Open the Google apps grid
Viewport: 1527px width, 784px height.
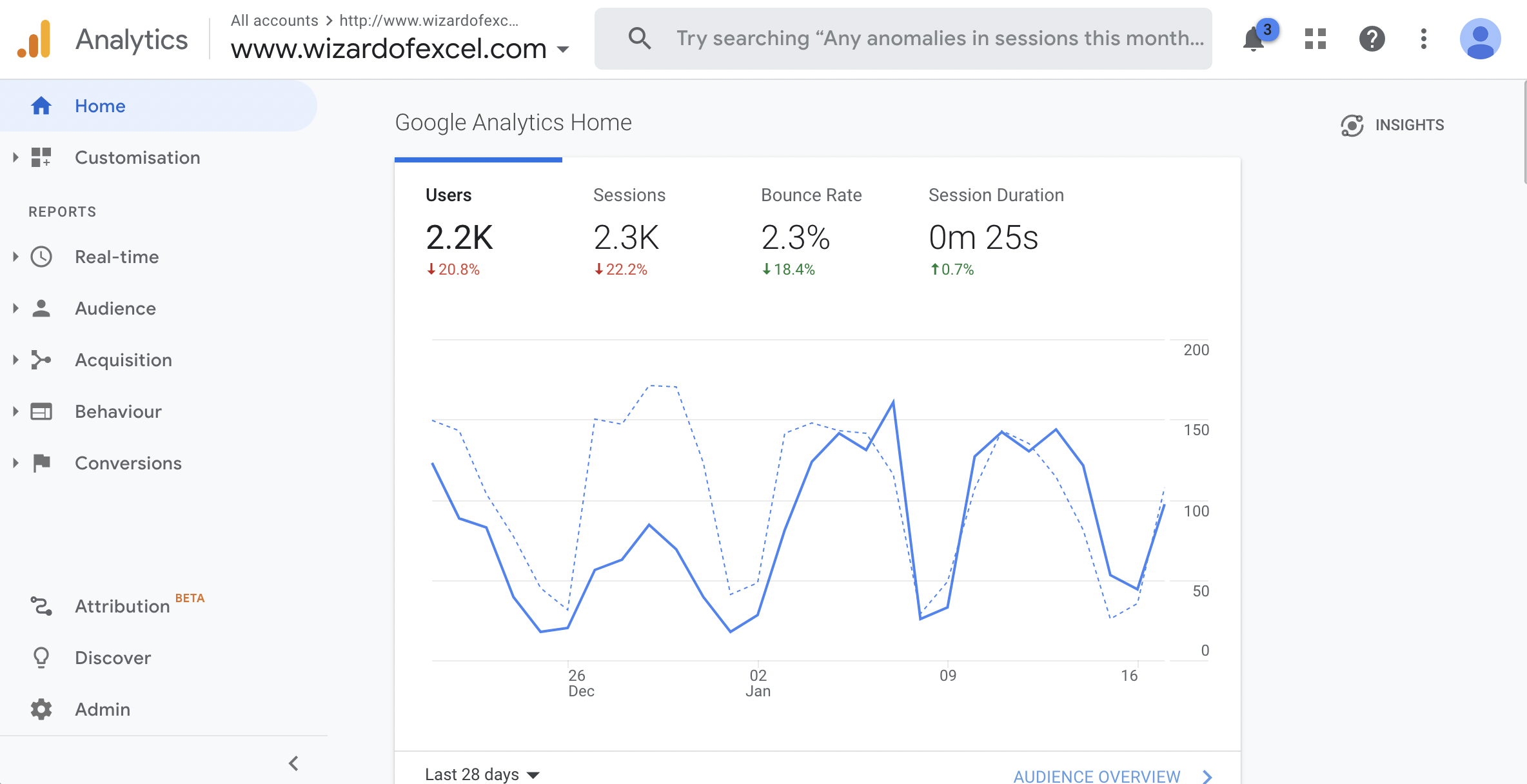tap(1315, 39)
